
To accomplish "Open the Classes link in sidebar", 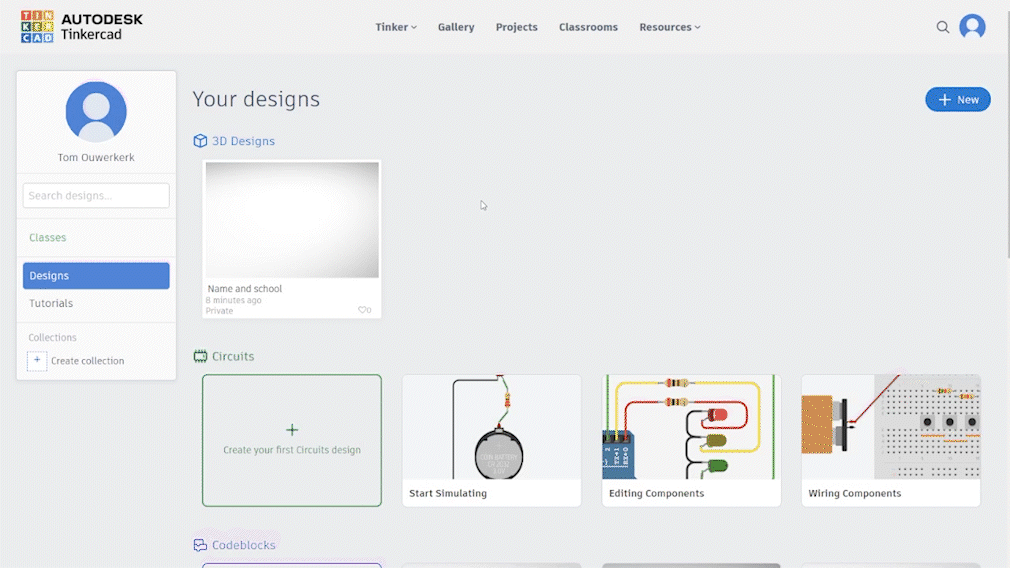I will tap(48, 238).
